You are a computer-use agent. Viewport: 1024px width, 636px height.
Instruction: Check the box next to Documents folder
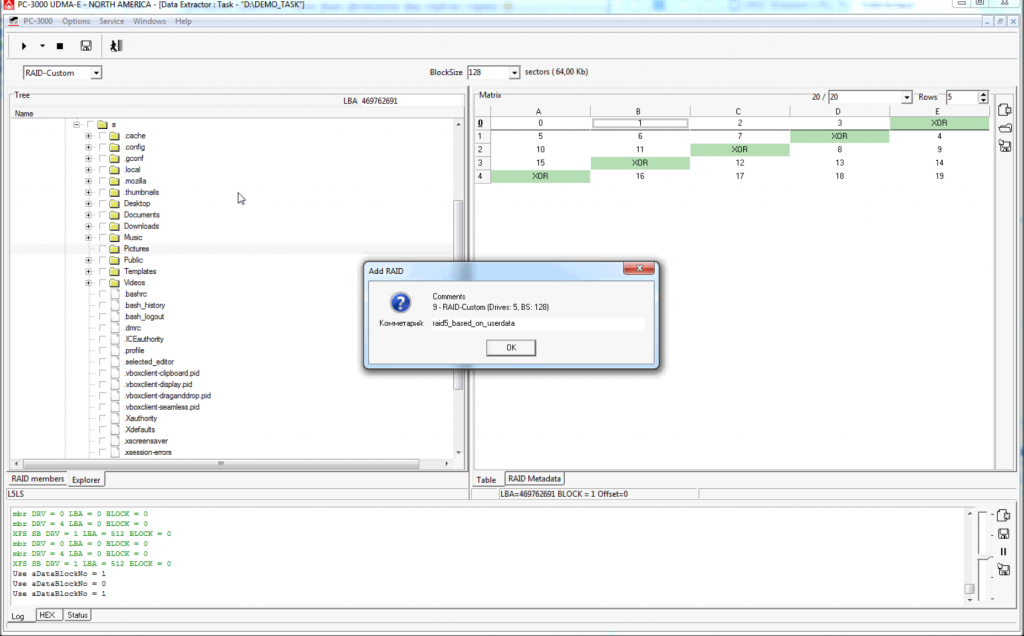[x=102, y=215]
